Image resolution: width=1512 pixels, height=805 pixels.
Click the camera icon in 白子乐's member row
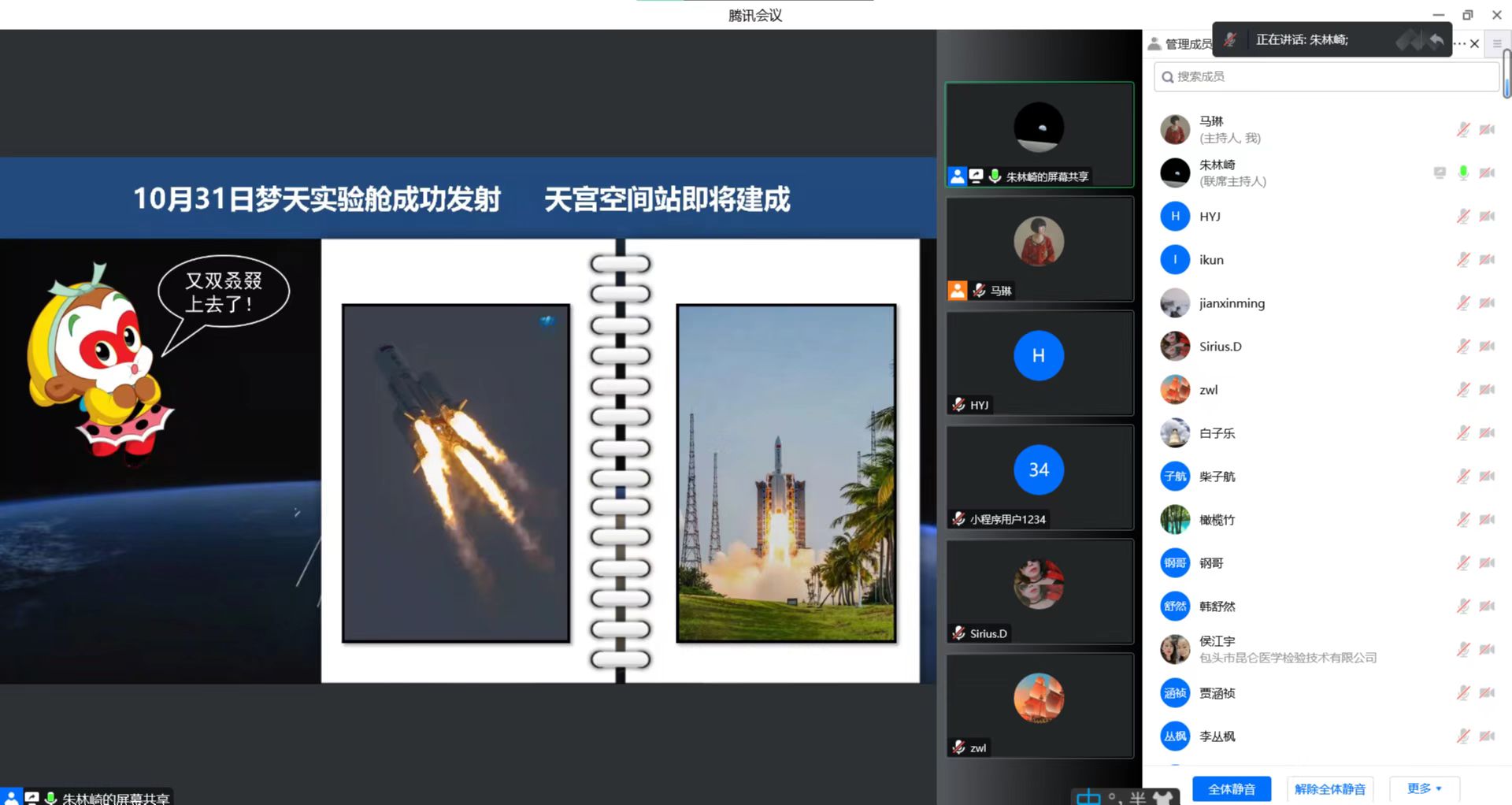pos(1487,433)
